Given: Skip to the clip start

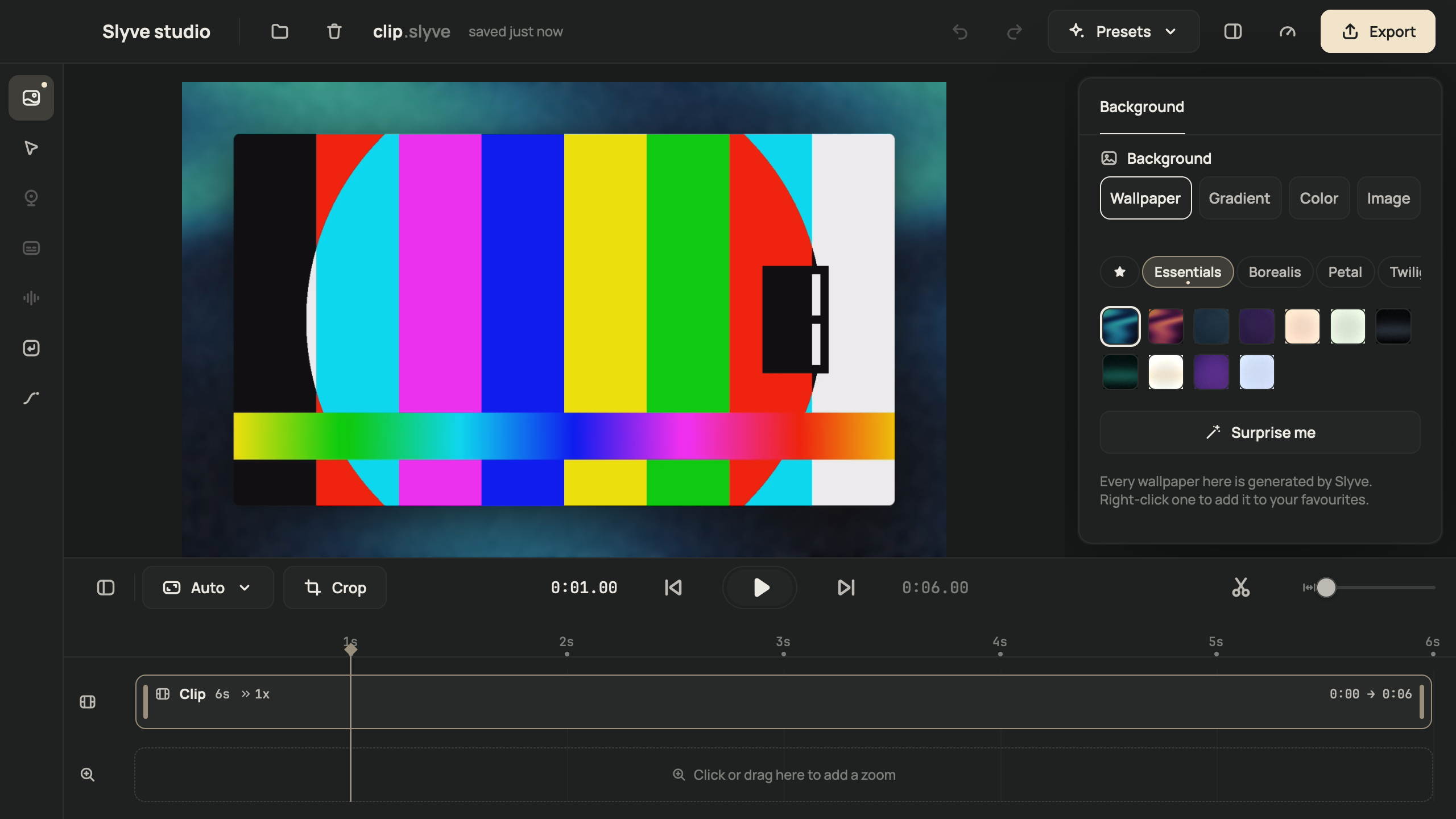Looking at the screenshot, I should [673, 588].
